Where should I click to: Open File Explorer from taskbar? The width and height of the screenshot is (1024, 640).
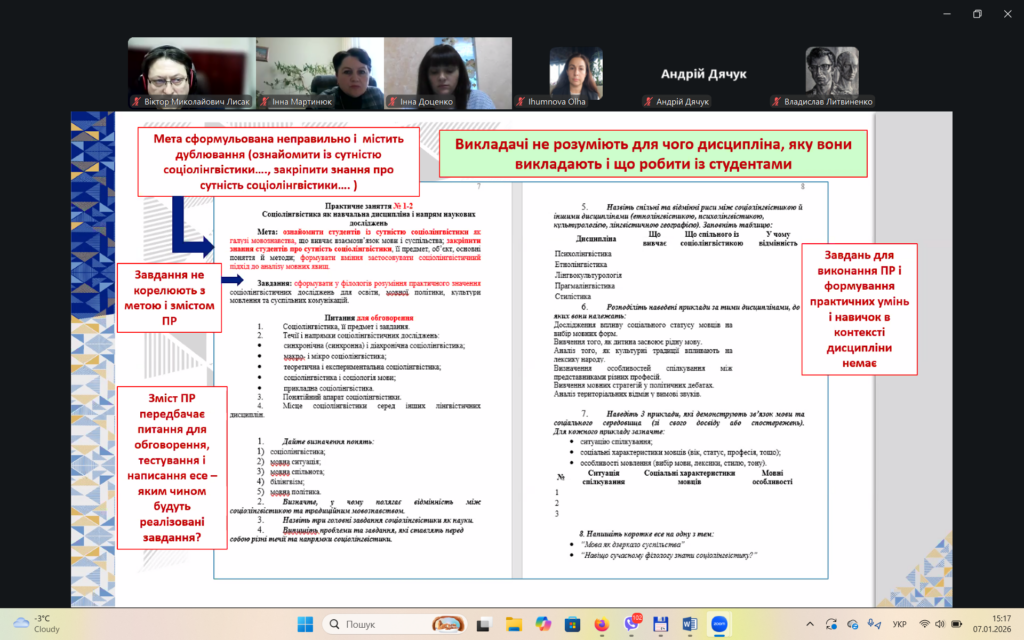point(513,623)
